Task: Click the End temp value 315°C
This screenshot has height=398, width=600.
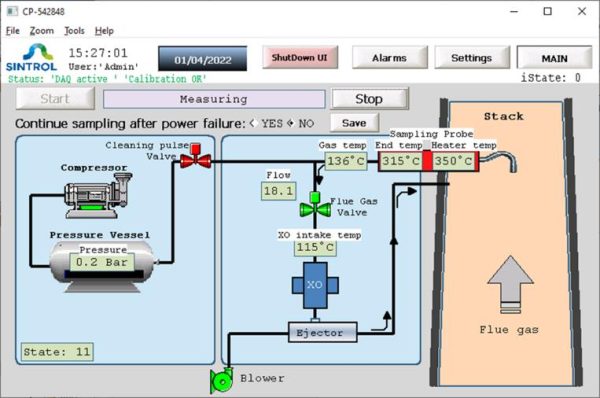Action: tap(401, 161)
